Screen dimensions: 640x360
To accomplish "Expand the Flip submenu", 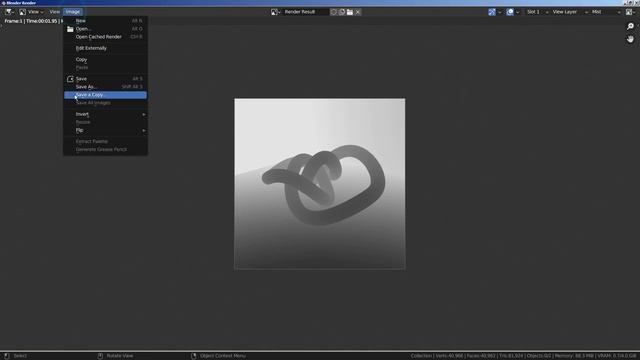I will point(105,130).
